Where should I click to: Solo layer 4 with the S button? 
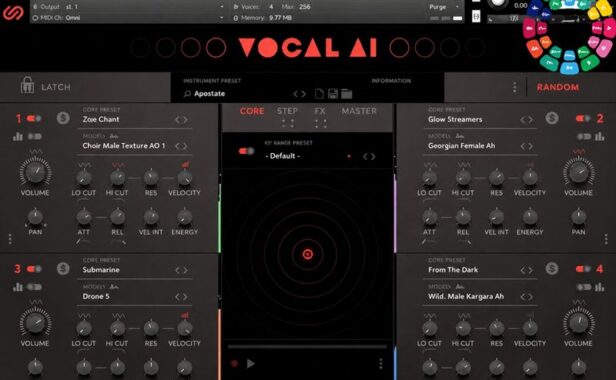pos(552,269)
